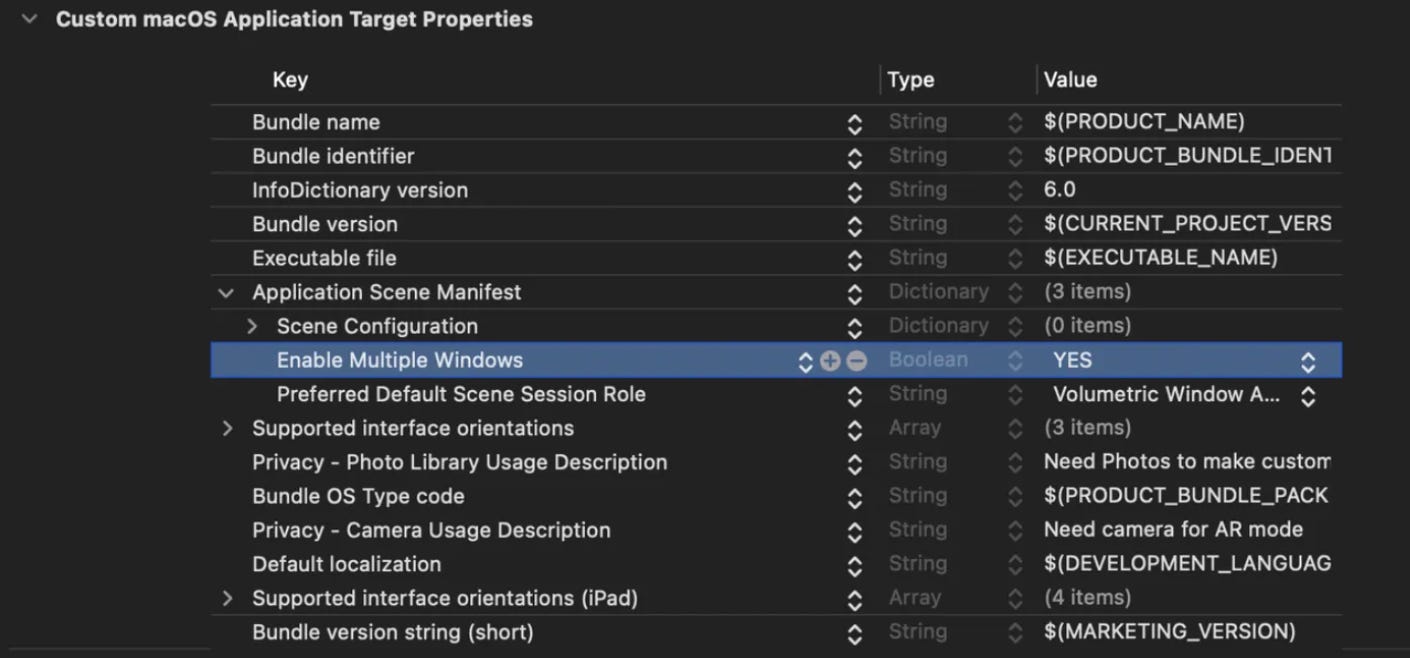Expand Supported interface orientations (iPad) array

(227, 599)
